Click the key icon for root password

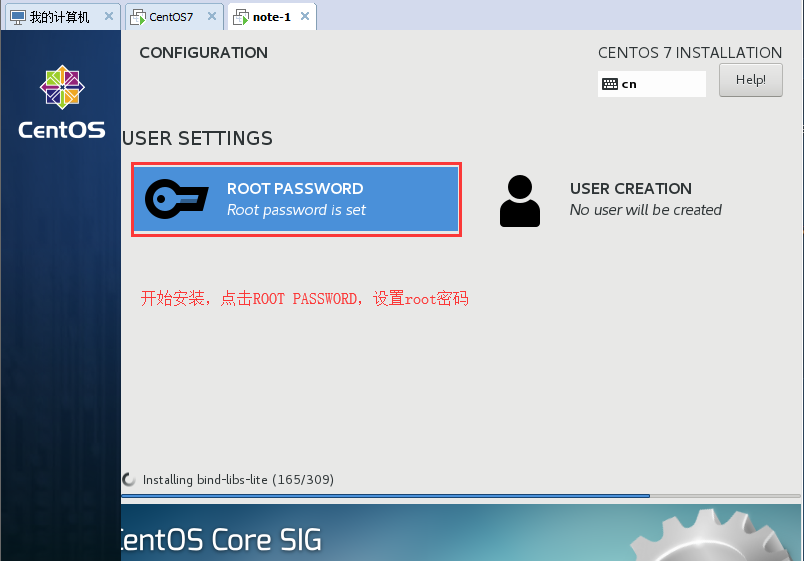176,199
